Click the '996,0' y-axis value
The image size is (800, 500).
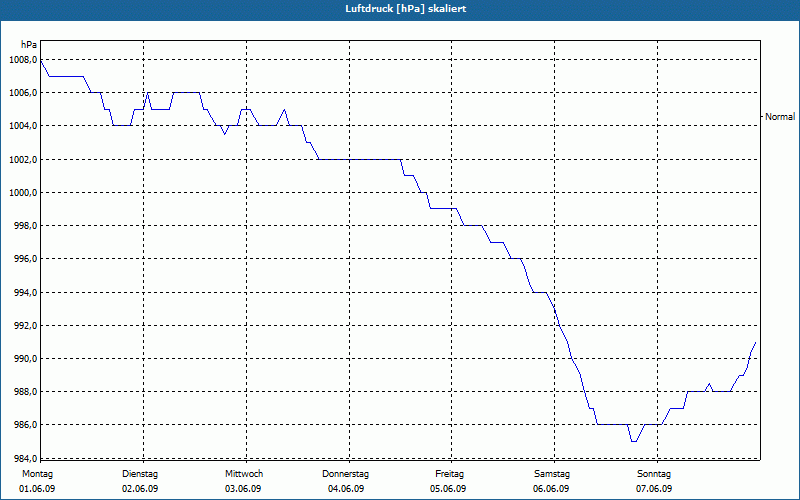click(26, 259)
